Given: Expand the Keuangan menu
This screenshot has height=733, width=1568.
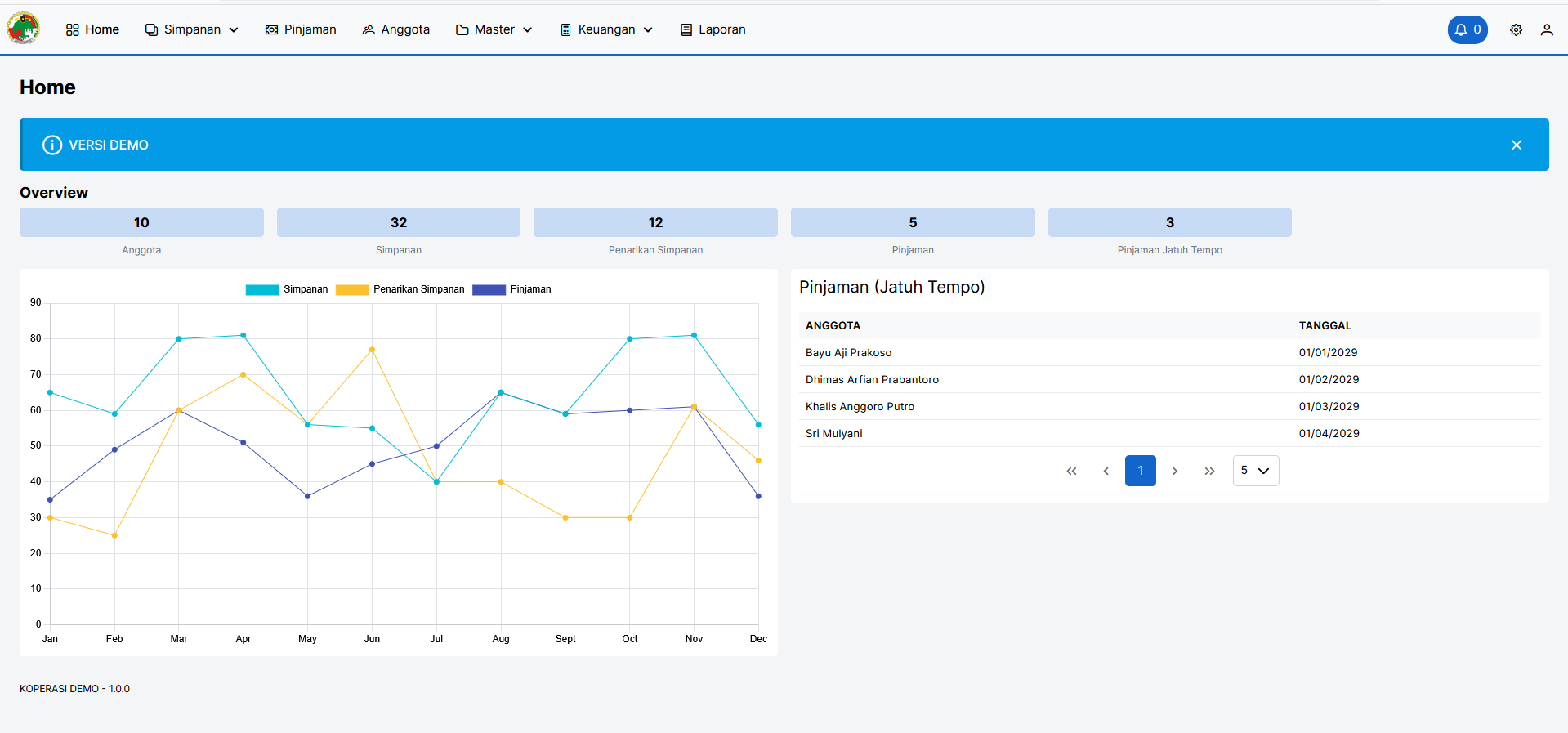Looking at the screenshot, I should coord(606,29).
